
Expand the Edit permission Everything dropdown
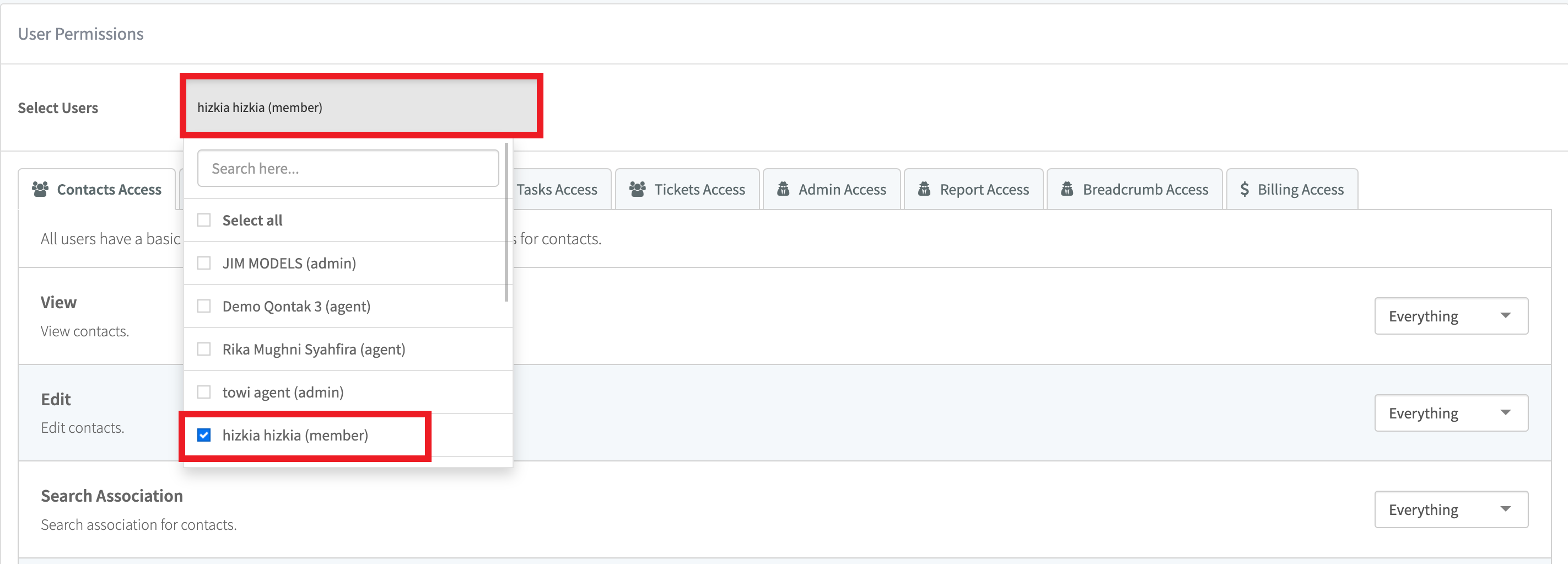click(x=1451, y=413)
